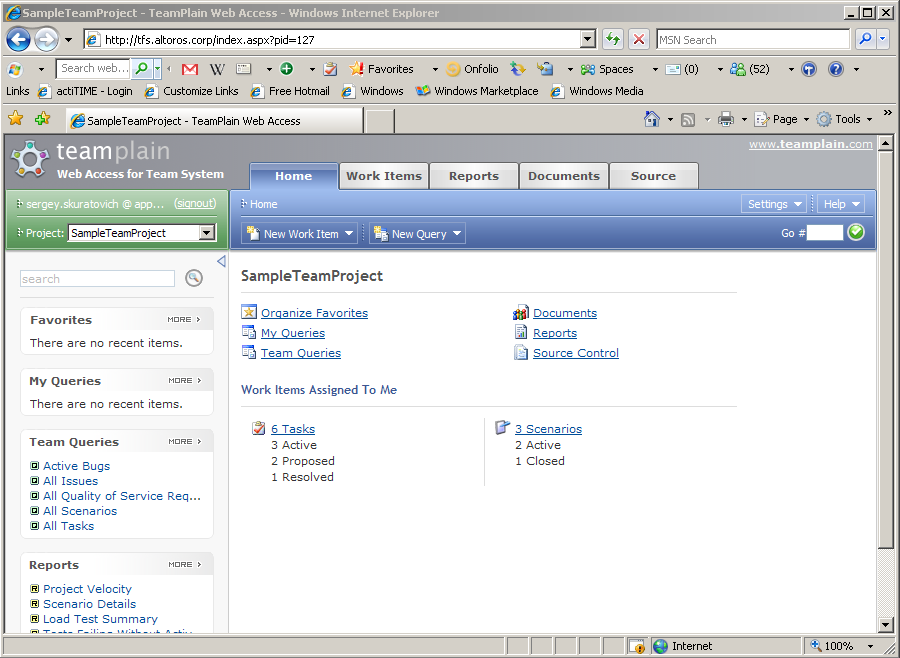Click the Help question mark toolbar icon
The image size is (900, 658).
tap(836, 69)
